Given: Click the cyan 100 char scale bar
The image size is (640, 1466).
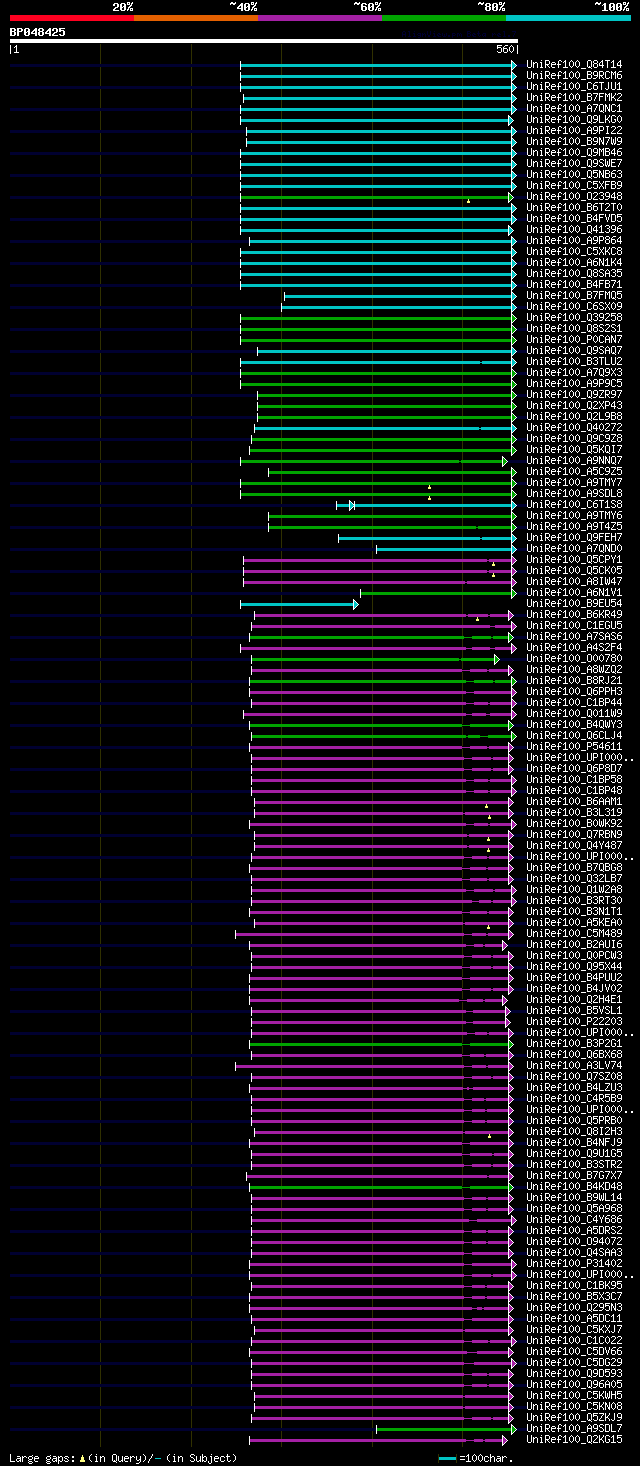Looking at the screenshot, I should 448,1458.
